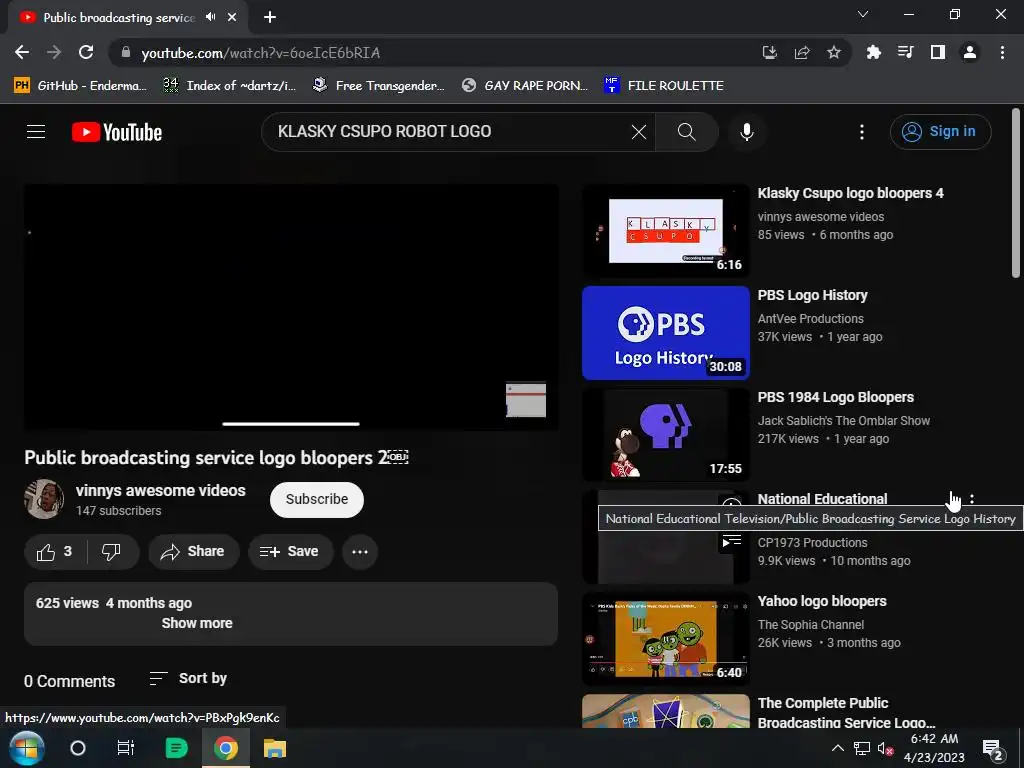This screenshot has height=768, width=1024.
Task: Open Chrome three-dot menu
Action: click(1002, 52)
